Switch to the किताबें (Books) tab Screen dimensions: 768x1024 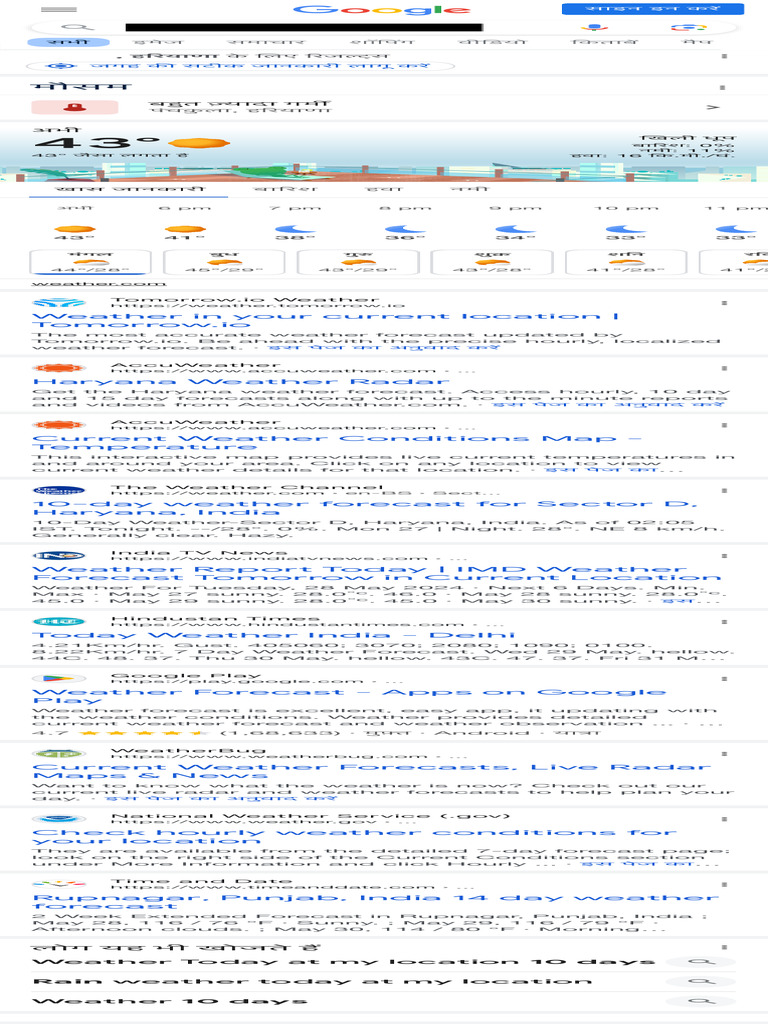604,42
